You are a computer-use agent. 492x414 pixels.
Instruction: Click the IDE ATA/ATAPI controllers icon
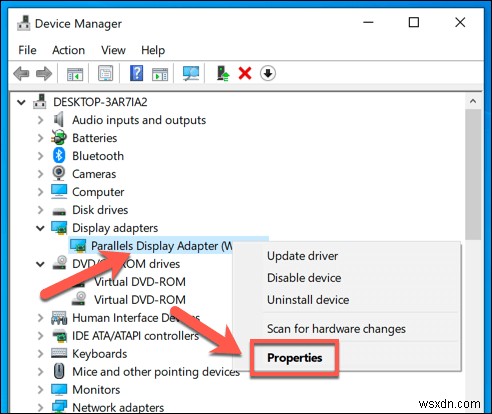60,335
